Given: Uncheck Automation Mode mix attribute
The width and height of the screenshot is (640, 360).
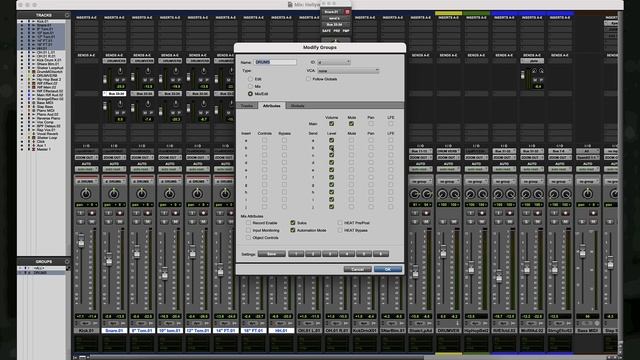Looking at the screenshot, I should (293, 230).
